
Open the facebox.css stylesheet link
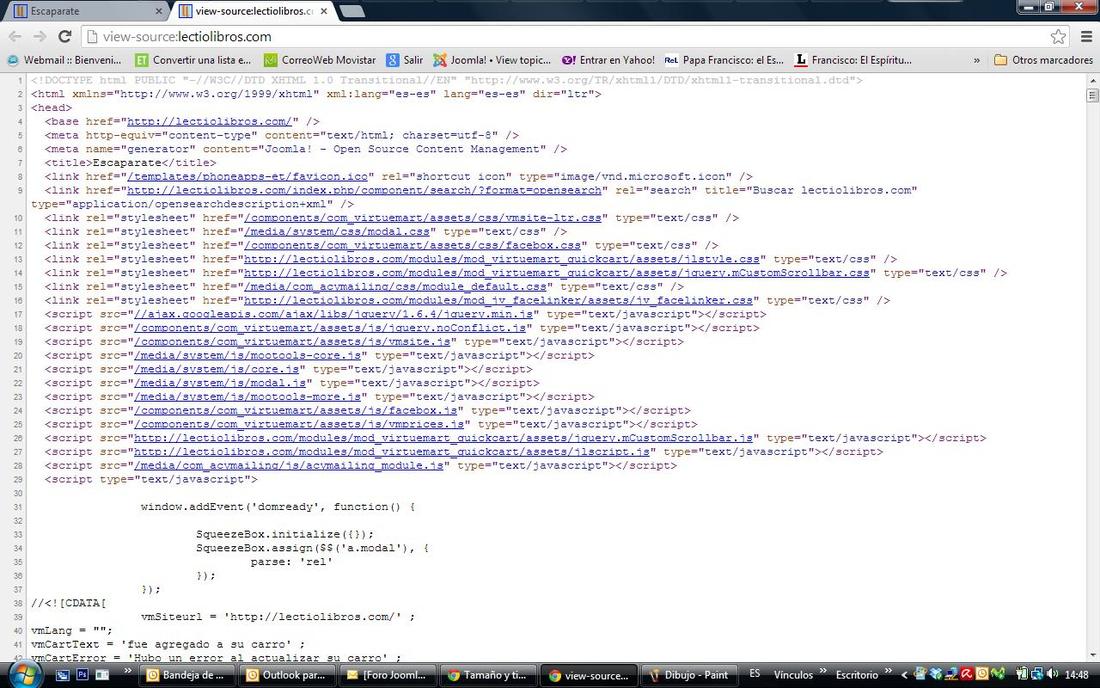(x=412, y=245)
